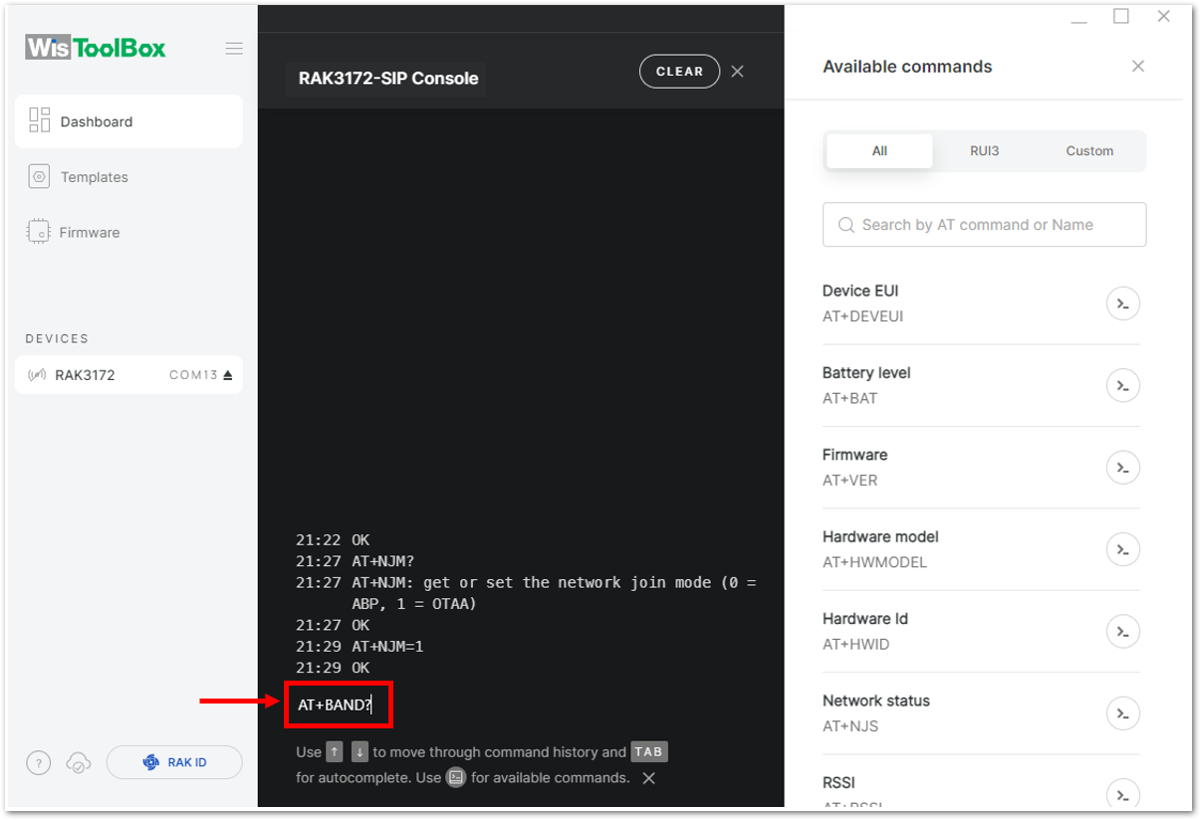The height and width of the screenshot is (820, 1201).
Task: Click the cloud sync status icon
Action: (x=78, y=763)
